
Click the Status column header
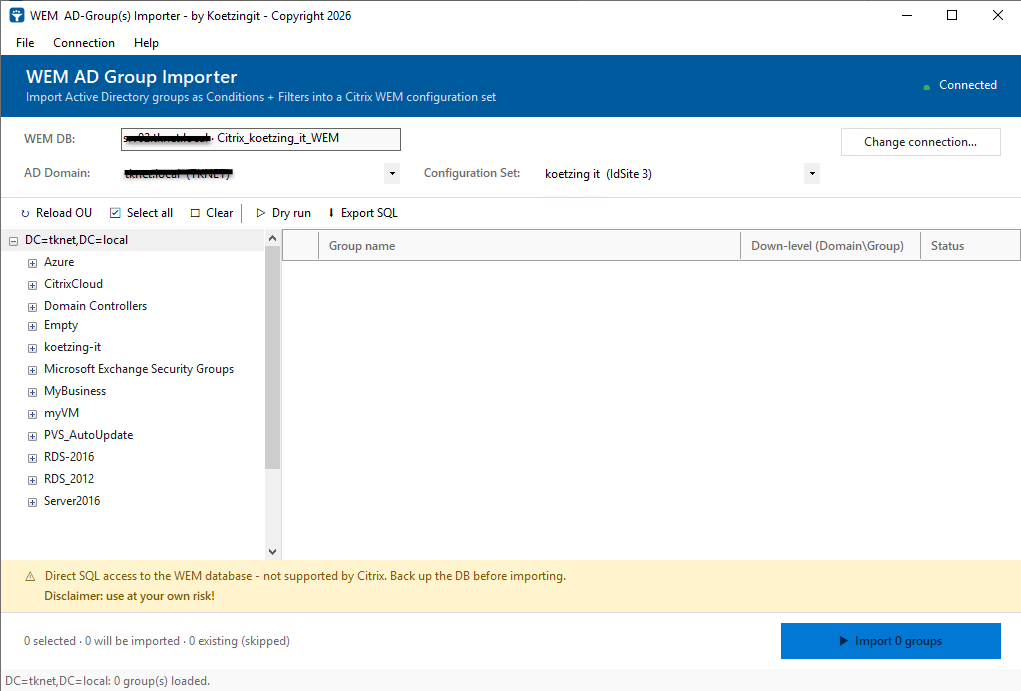point(970,246)
